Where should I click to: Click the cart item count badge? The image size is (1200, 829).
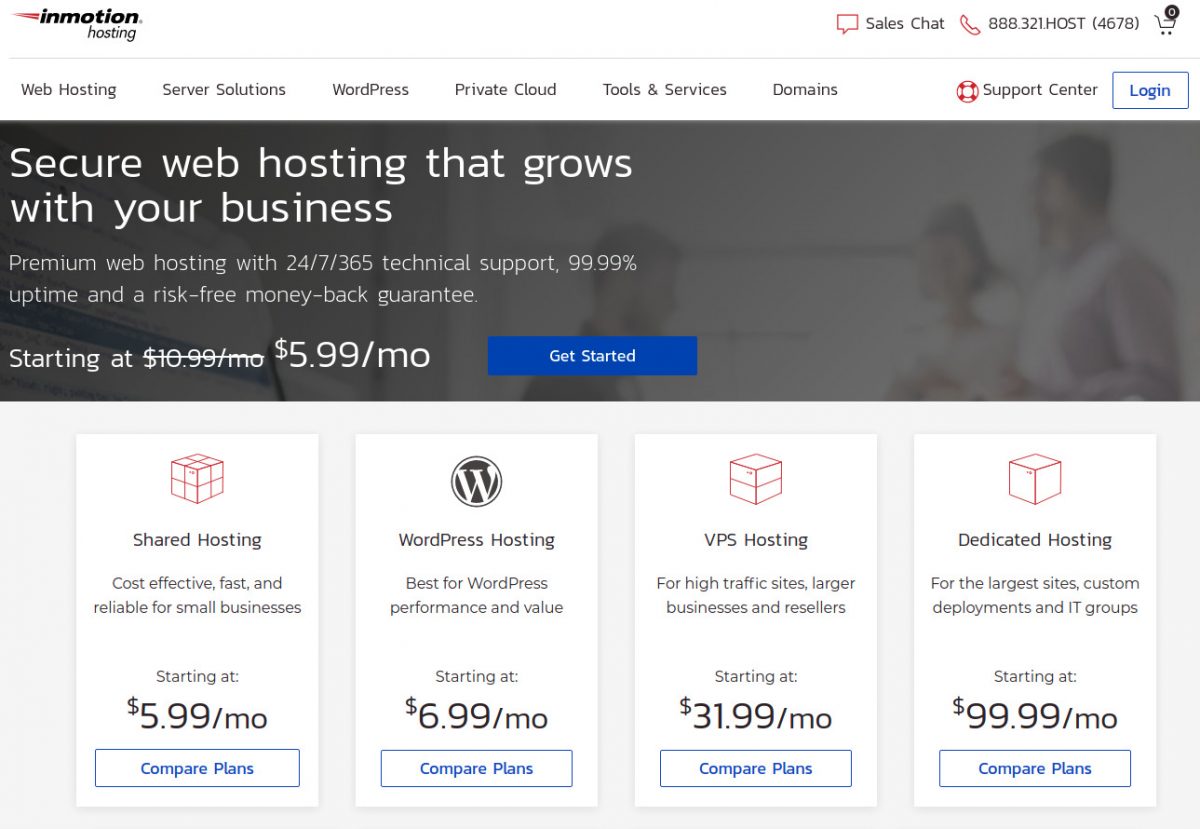(1172, 10)
